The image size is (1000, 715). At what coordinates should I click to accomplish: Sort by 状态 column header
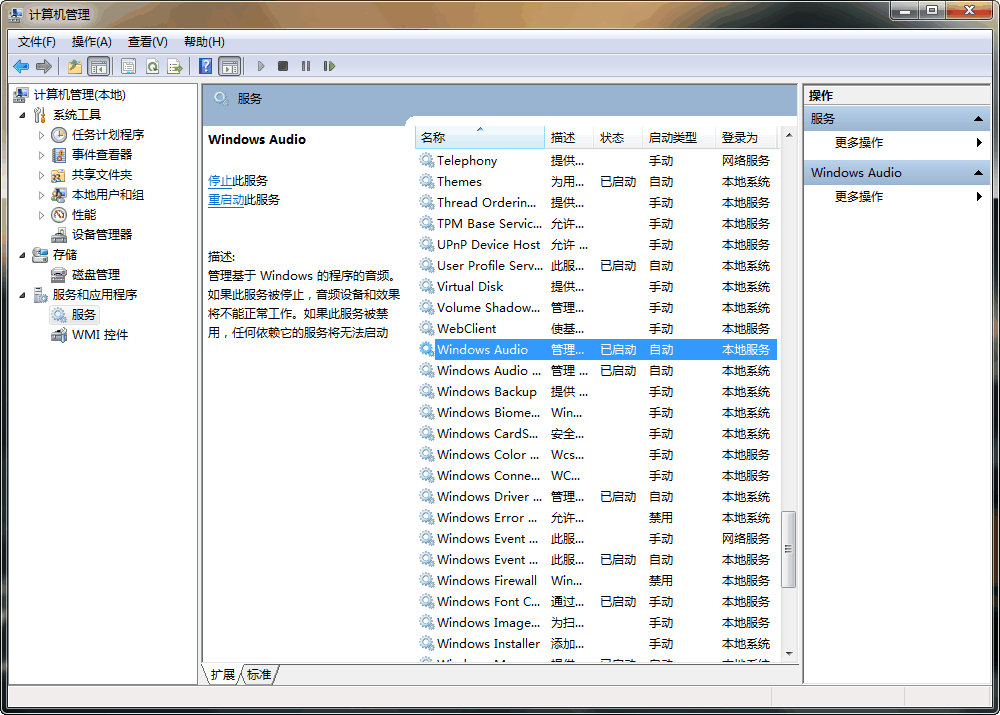coord(618,138)
